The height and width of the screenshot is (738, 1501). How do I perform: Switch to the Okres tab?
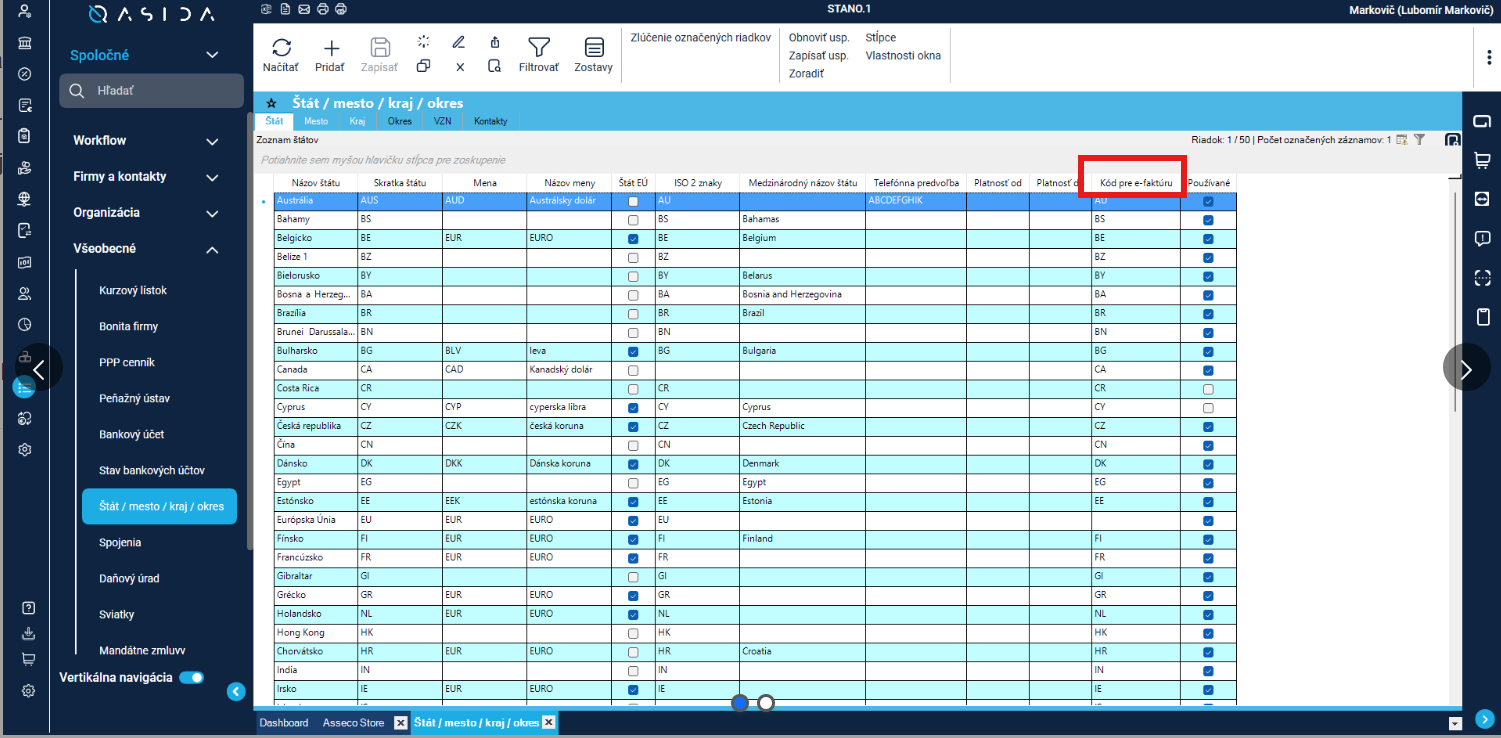(x=400, y=121)
